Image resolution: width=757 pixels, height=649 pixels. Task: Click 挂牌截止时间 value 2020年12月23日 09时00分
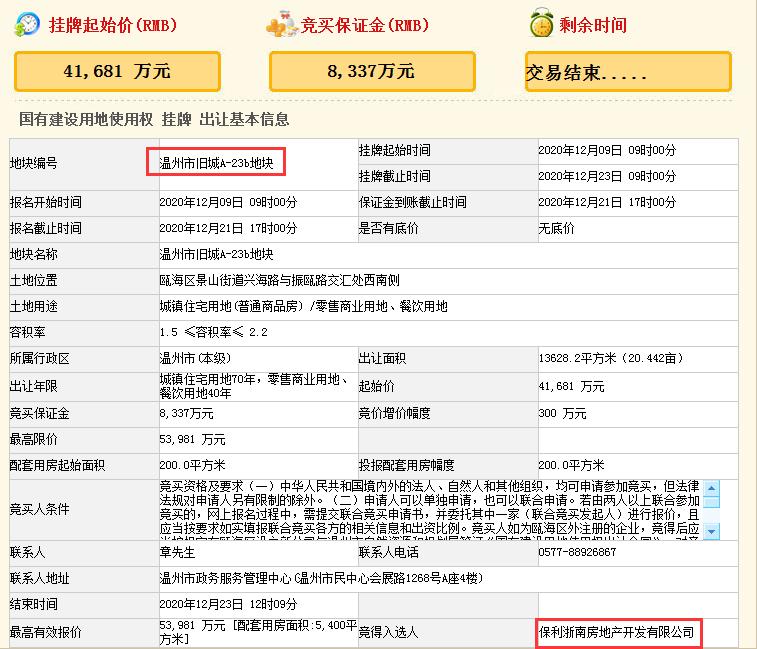tap(607, 176)
